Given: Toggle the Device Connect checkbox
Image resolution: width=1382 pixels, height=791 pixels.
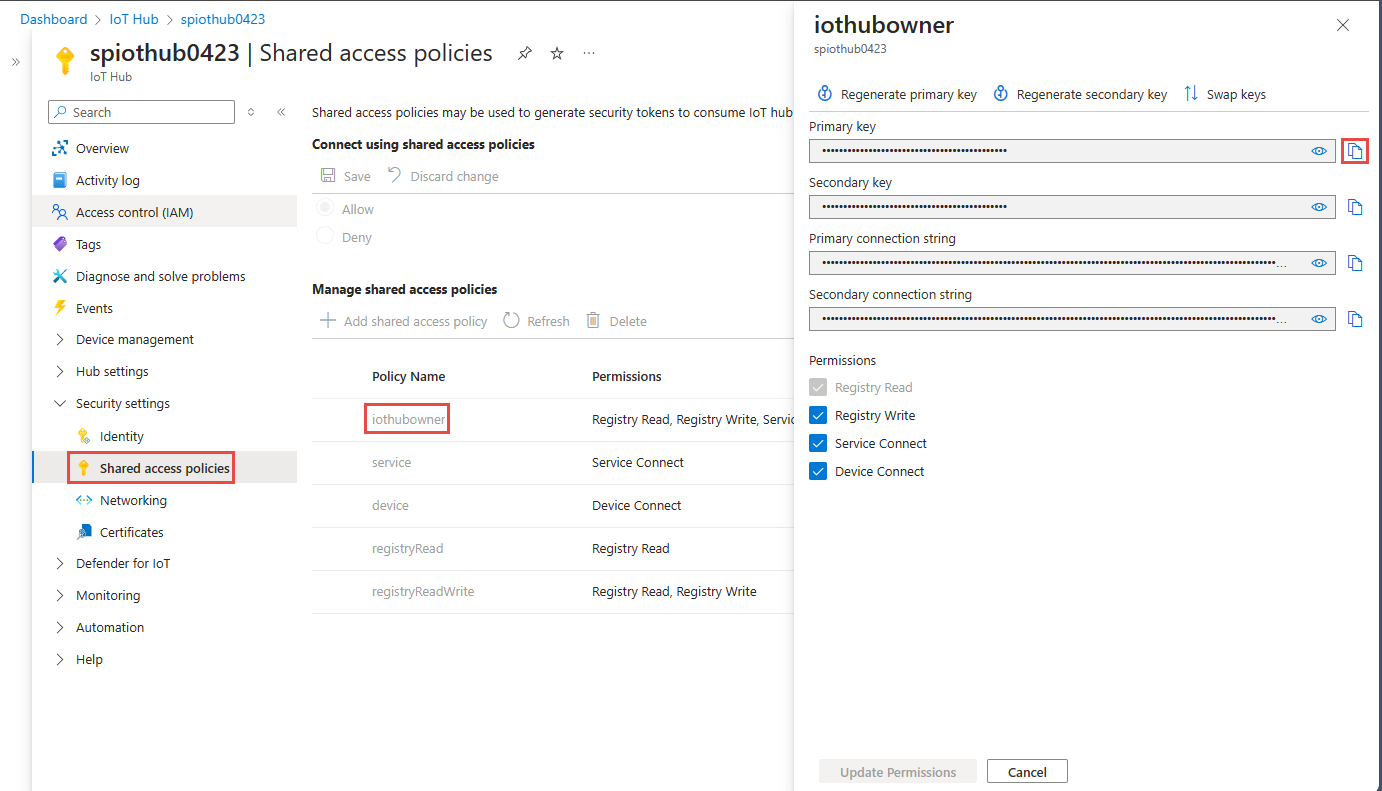Looking at the screenshot, I should pos(818,471).
